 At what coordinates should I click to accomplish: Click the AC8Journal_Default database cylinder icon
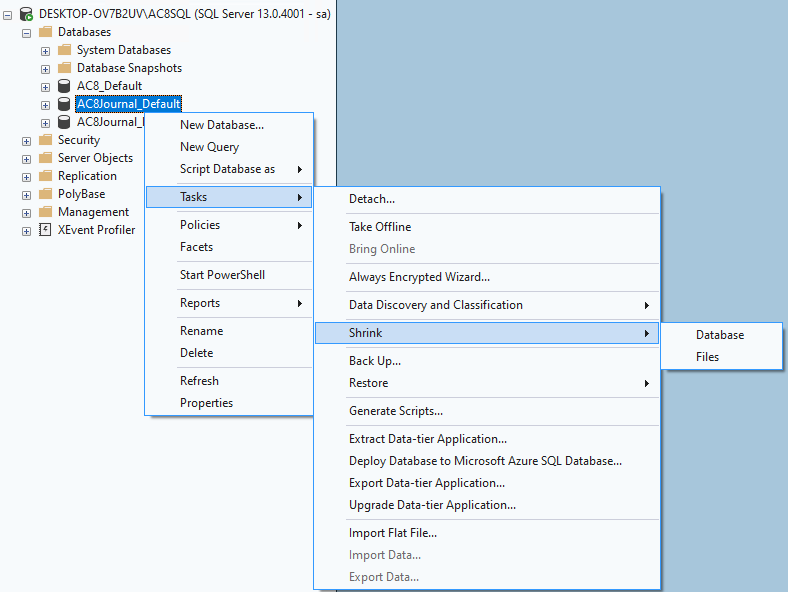point(64,104)
